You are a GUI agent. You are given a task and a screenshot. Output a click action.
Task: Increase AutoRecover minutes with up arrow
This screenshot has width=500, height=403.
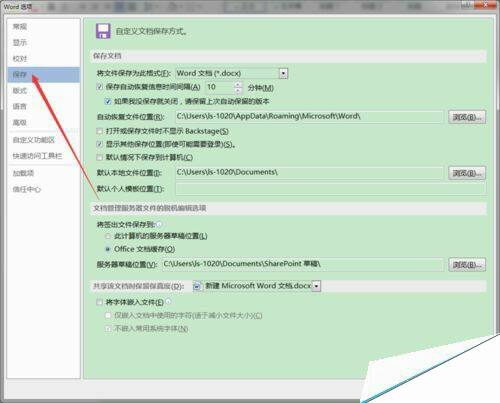click(x=238, y=85)
